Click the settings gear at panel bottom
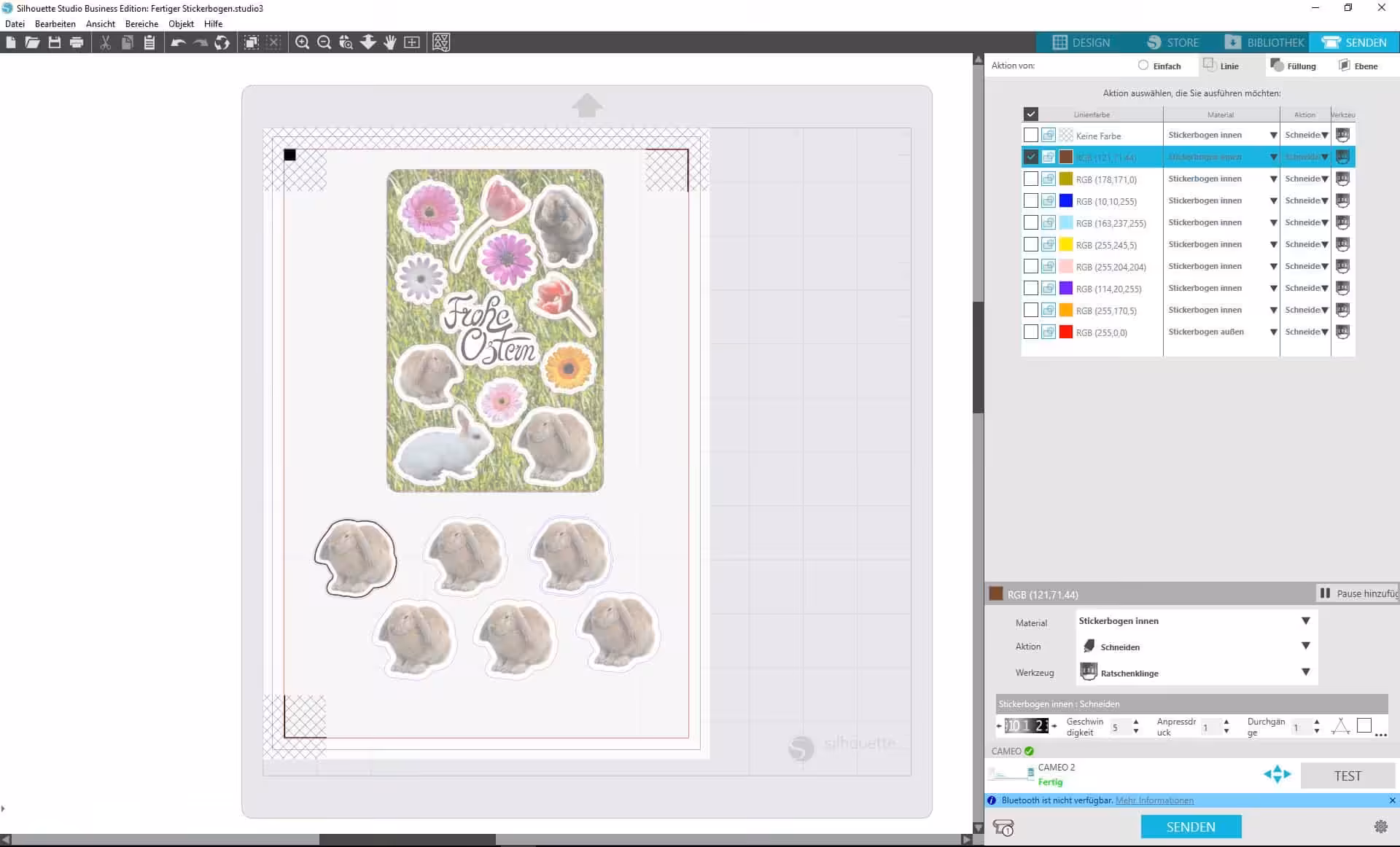 coord(1380,827)
